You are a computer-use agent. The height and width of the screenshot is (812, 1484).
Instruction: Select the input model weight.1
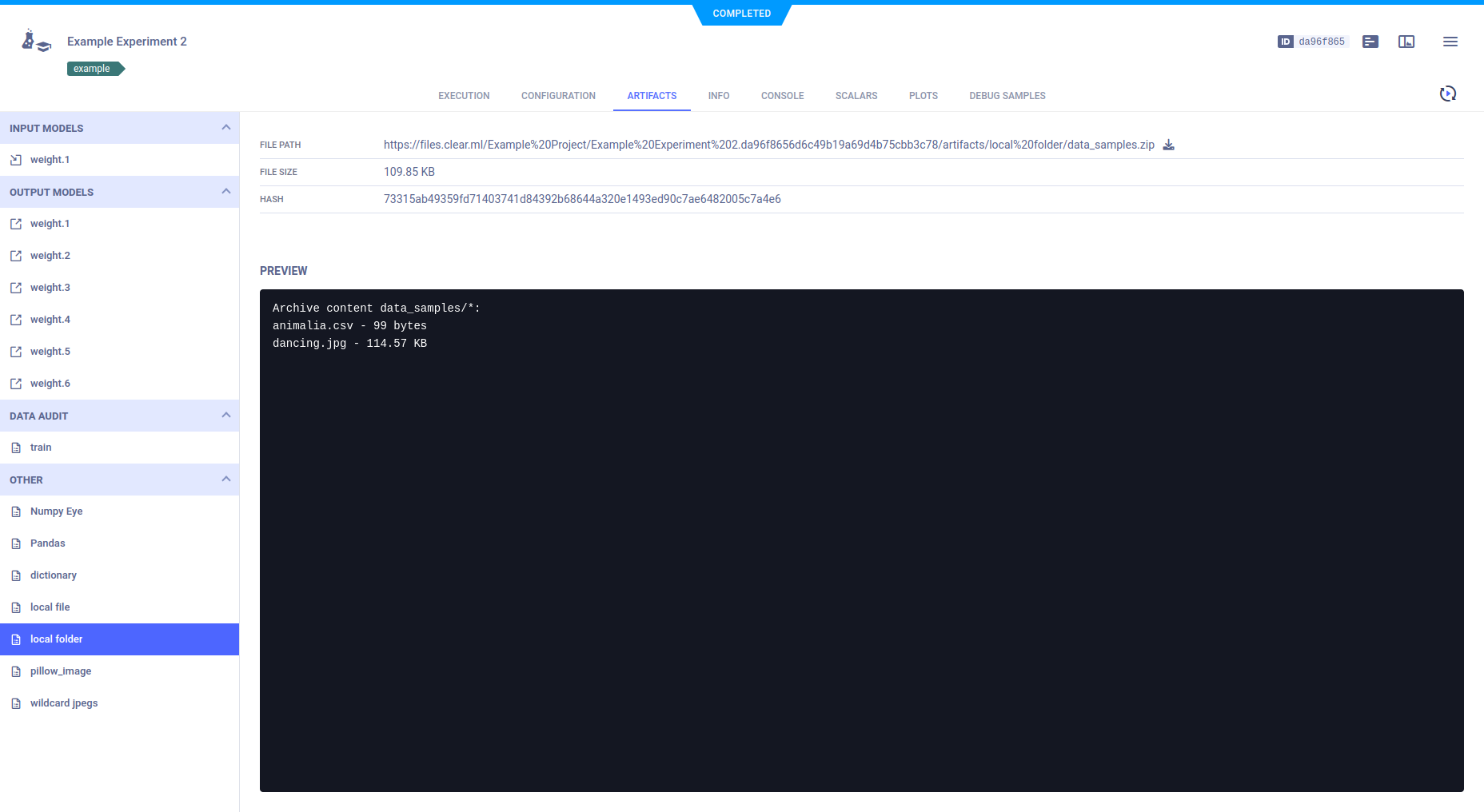[x=50, y=160]
